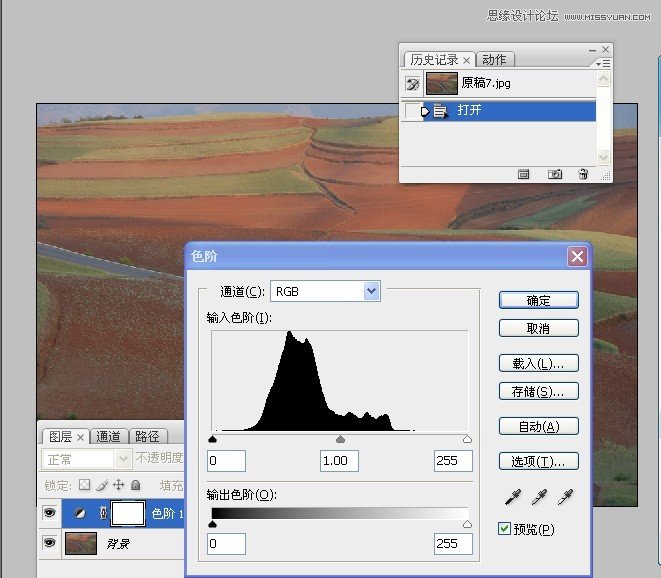Hide the 背景 layer
The height and width of the screenshot is (578, 661).
point(49,542)
